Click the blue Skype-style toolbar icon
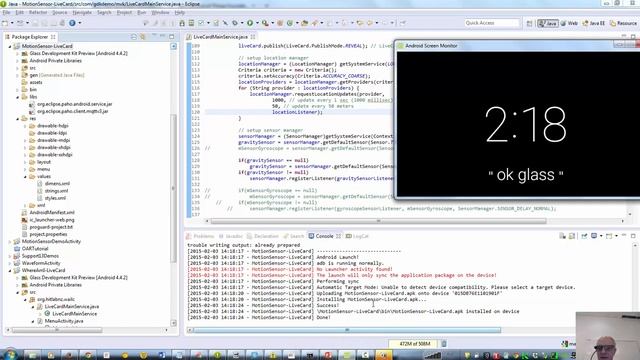 coord(72,23)
